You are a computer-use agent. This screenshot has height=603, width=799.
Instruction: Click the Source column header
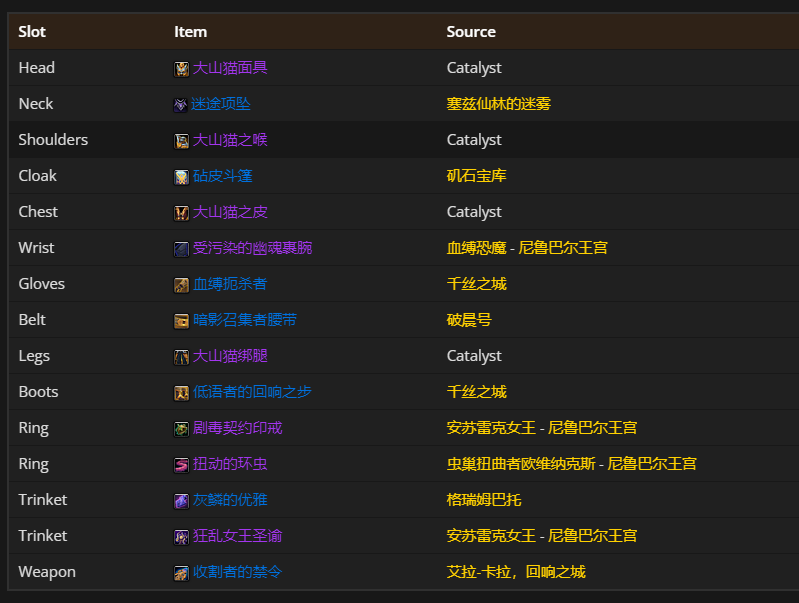tap(471, 32)
